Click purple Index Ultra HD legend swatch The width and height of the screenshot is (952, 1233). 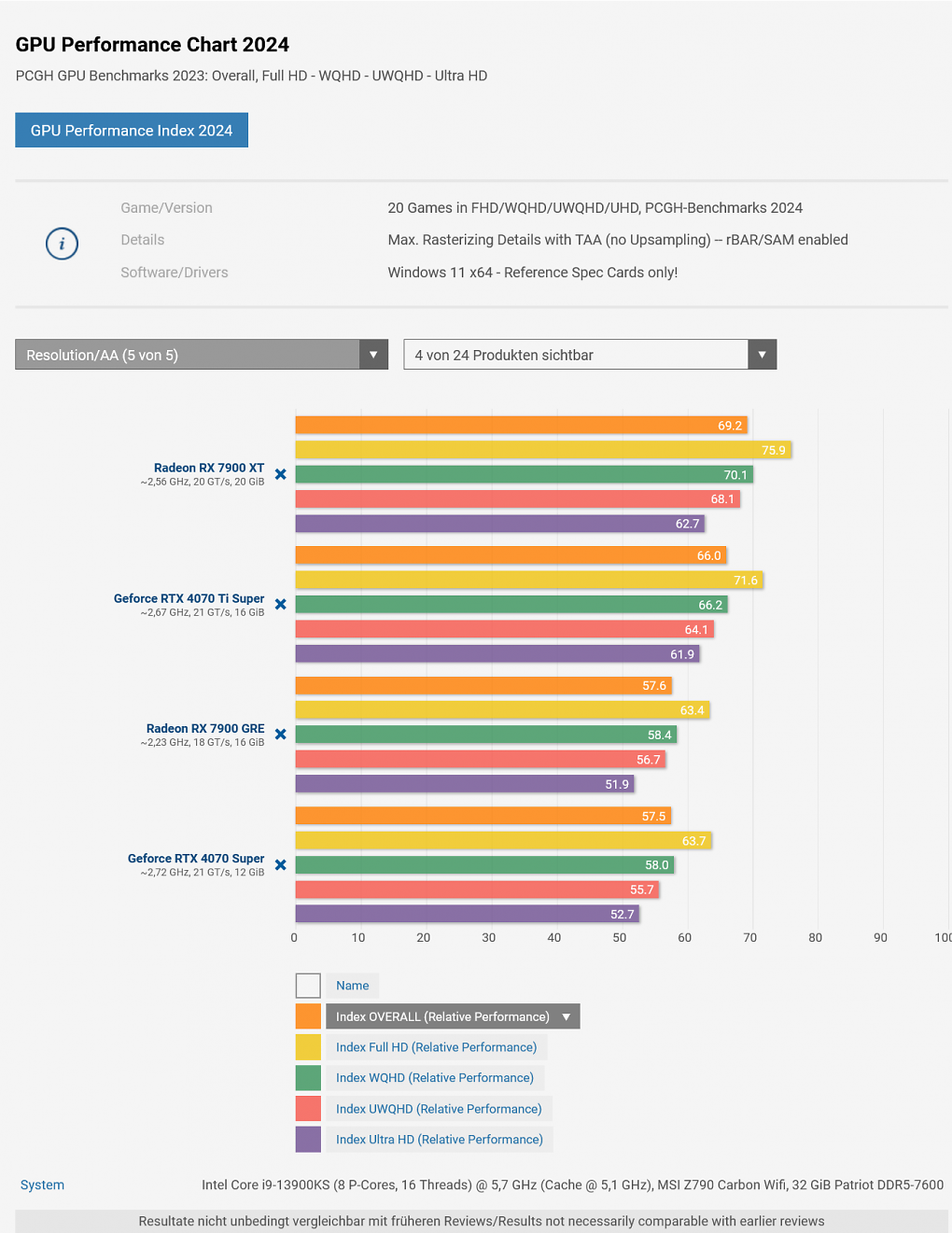(x=308, y=1140)
